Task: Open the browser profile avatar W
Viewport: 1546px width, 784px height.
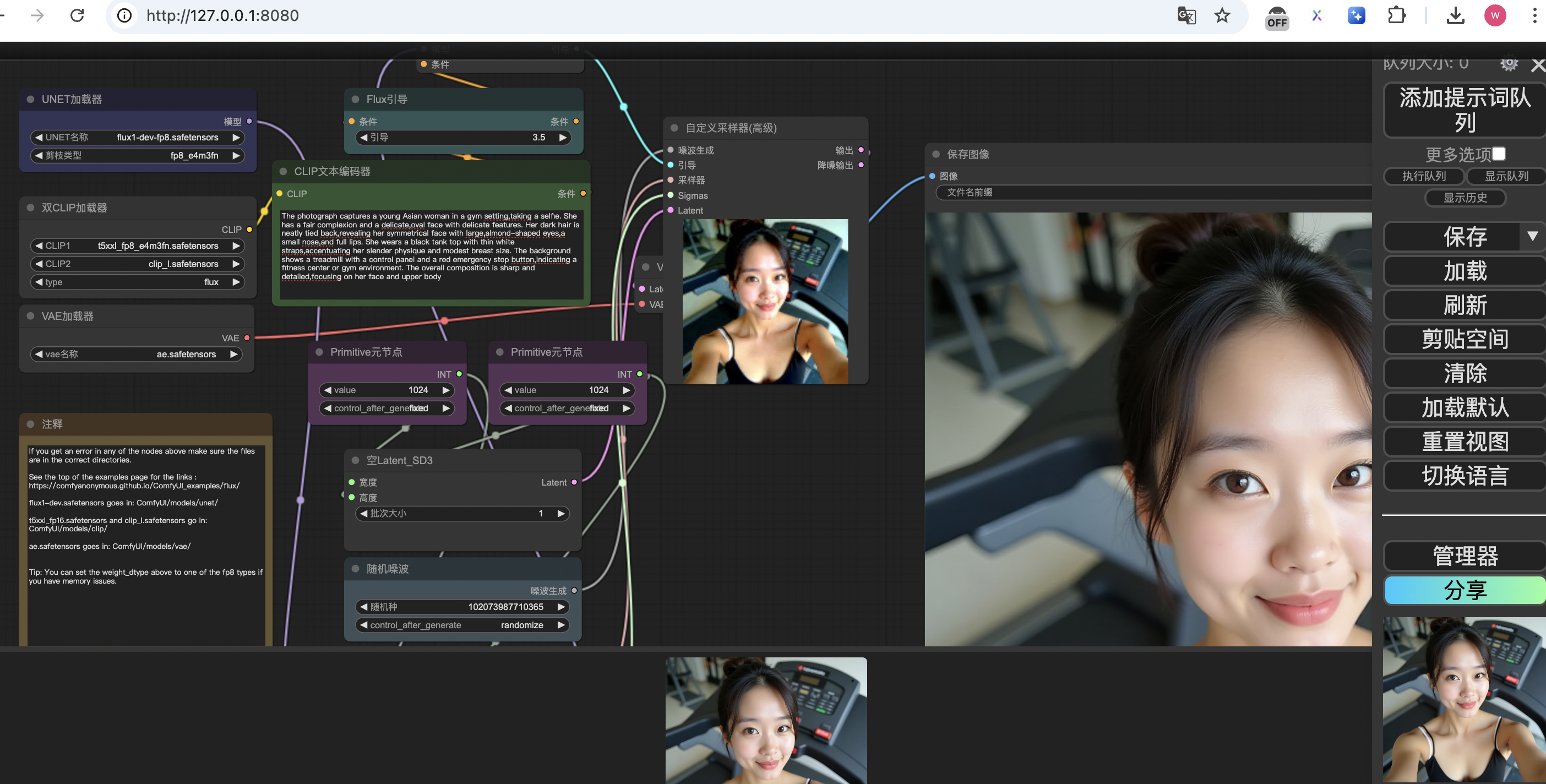Action: coord(1495,15)
